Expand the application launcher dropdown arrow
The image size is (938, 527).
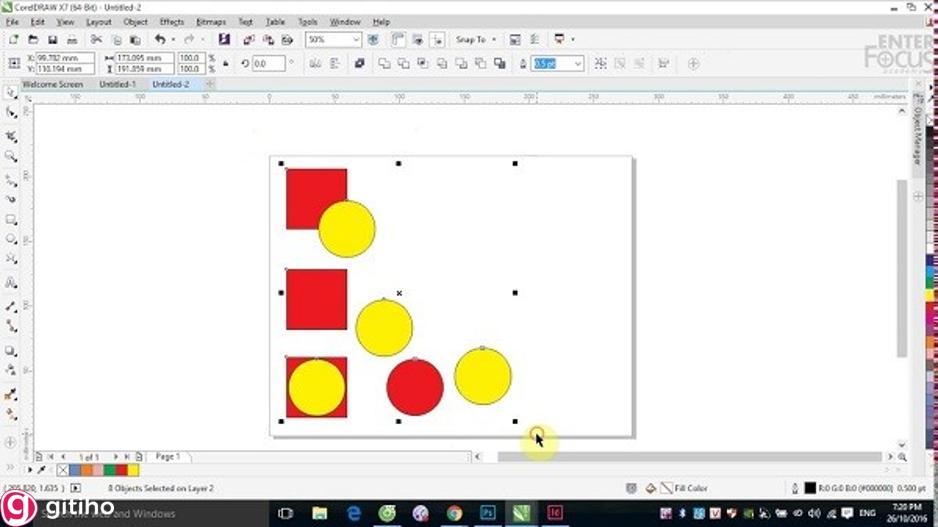point(572,39)
